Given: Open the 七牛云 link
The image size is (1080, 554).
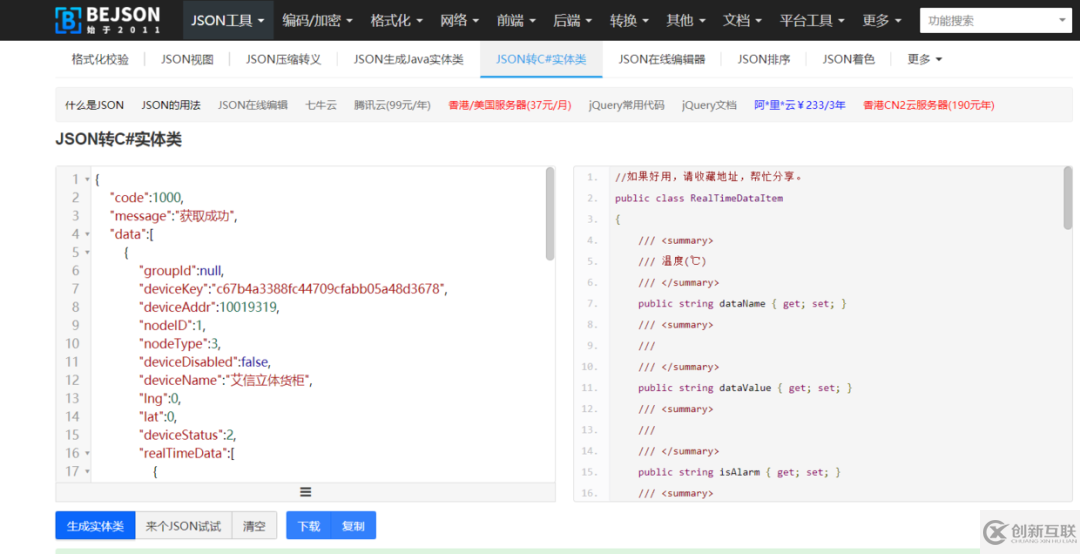Looking at the screenshot, I should pos(321,105).
